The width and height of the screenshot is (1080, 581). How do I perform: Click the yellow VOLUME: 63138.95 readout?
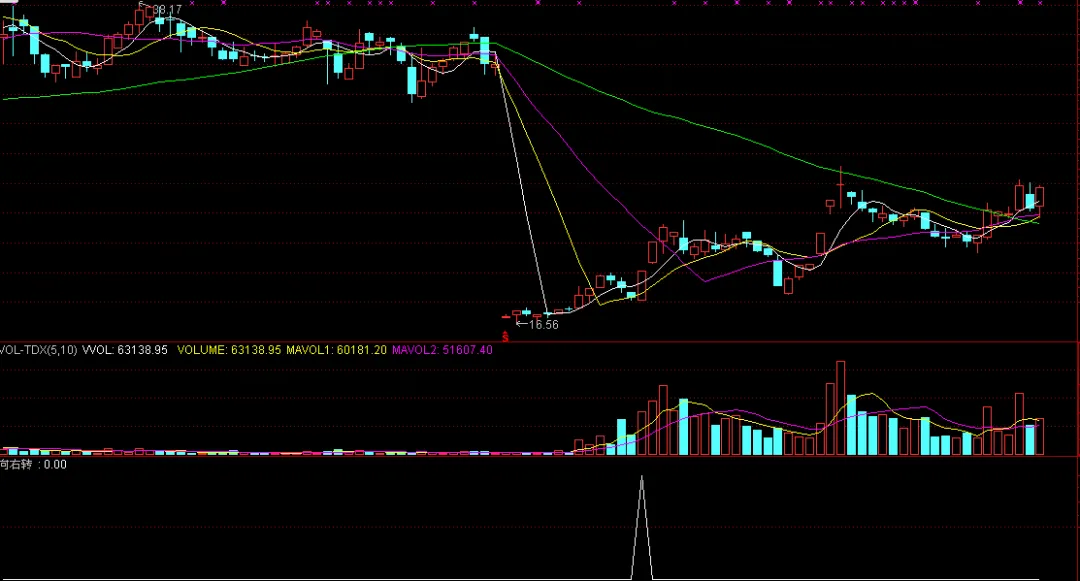229,350
